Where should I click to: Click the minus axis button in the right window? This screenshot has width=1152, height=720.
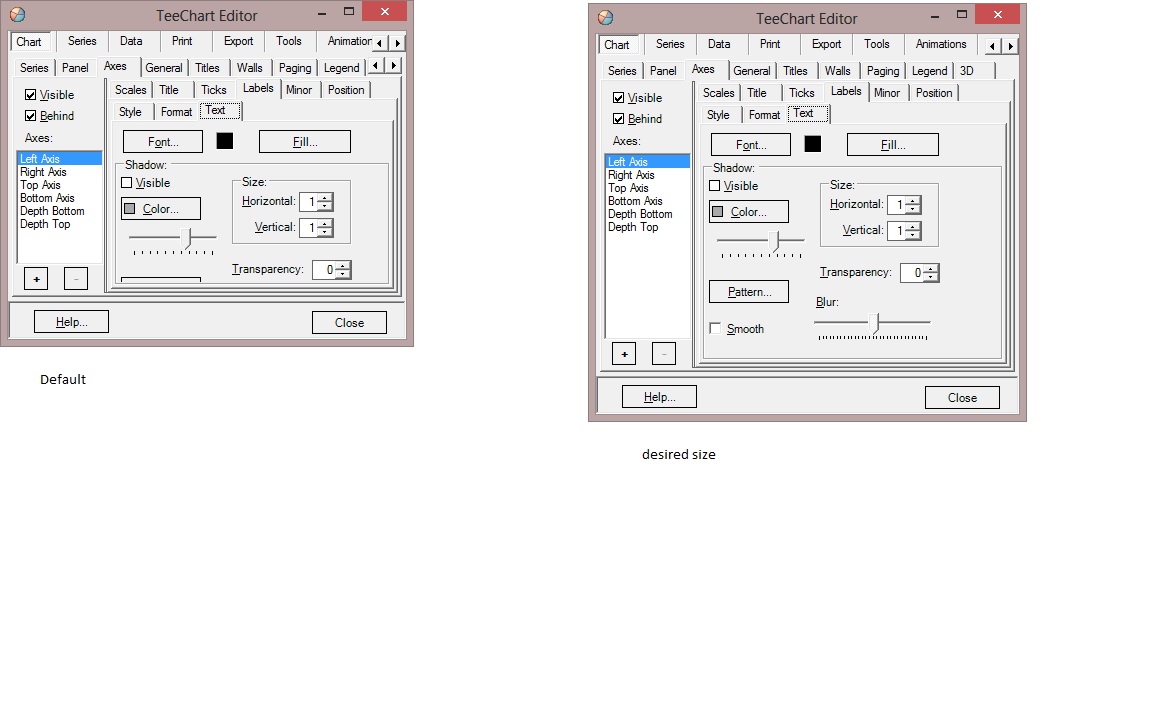coord(663,354)
